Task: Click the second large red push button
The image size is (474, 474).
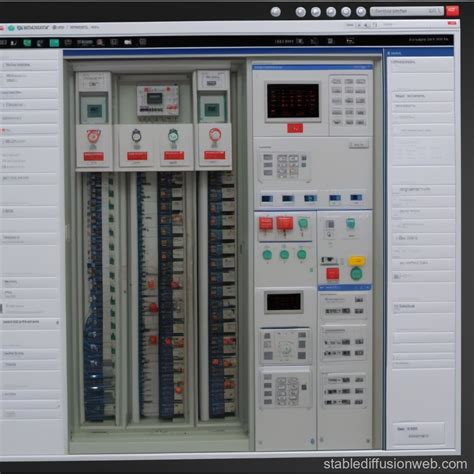Action: [x=285, y=223]
